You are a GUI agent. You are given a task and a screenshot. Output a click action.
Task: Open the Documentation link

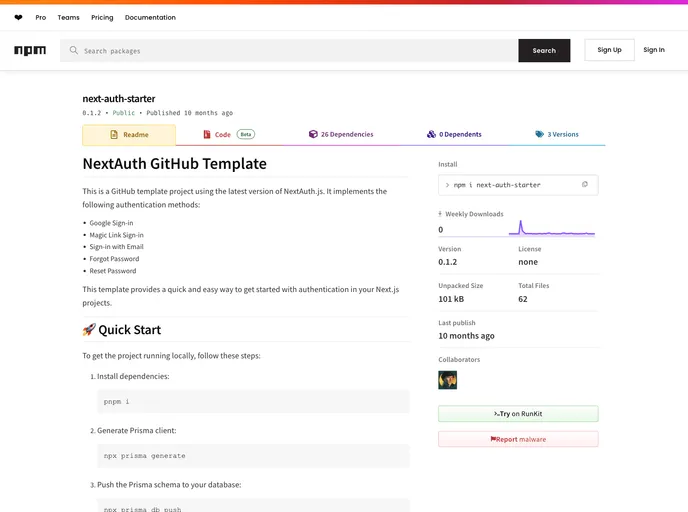150,18
